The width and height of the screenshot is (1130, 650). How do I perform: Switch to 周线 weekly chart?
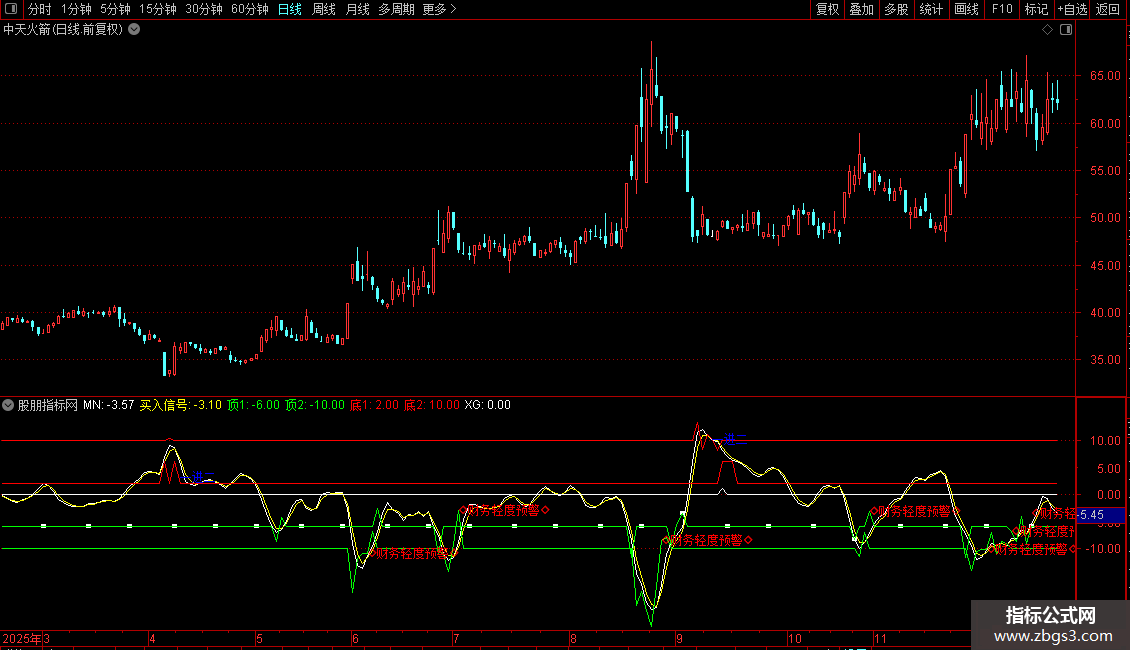pos(324,9)
